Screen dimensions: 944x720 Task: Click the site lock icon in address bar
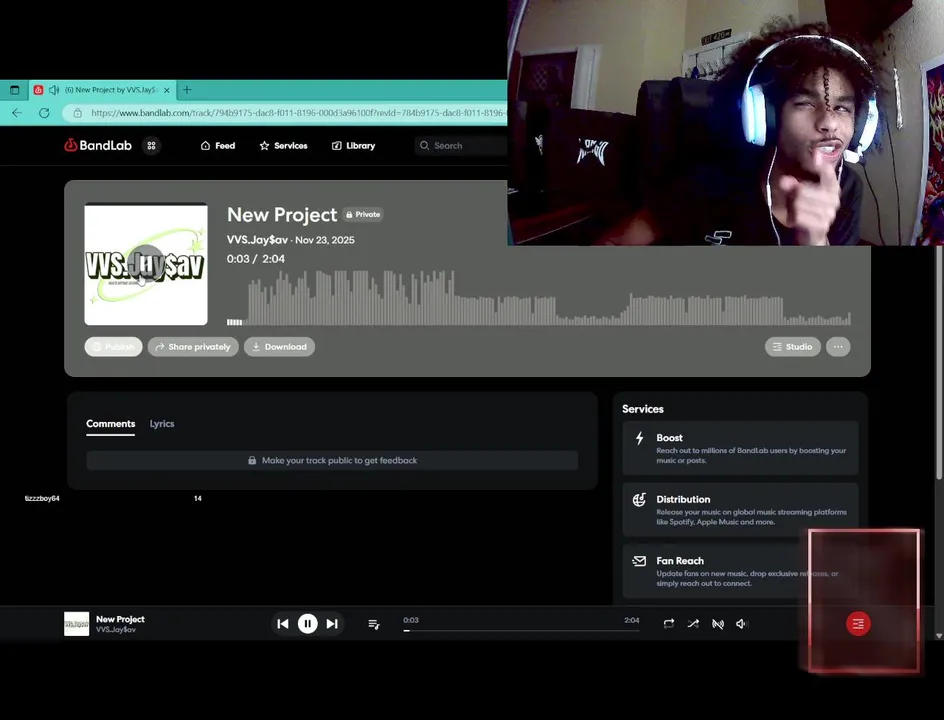(78, 113)
